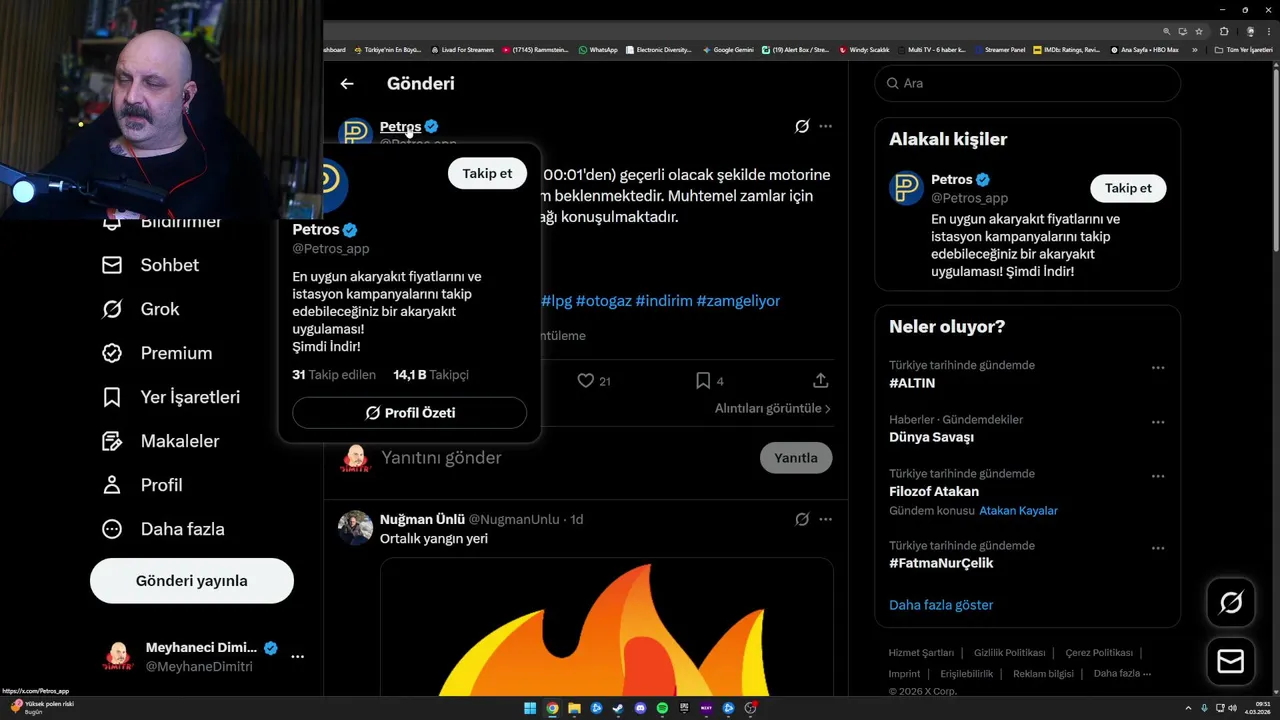
Task: Open Yer İşaretleri in the sidebar
Action: tap(171, 397)
